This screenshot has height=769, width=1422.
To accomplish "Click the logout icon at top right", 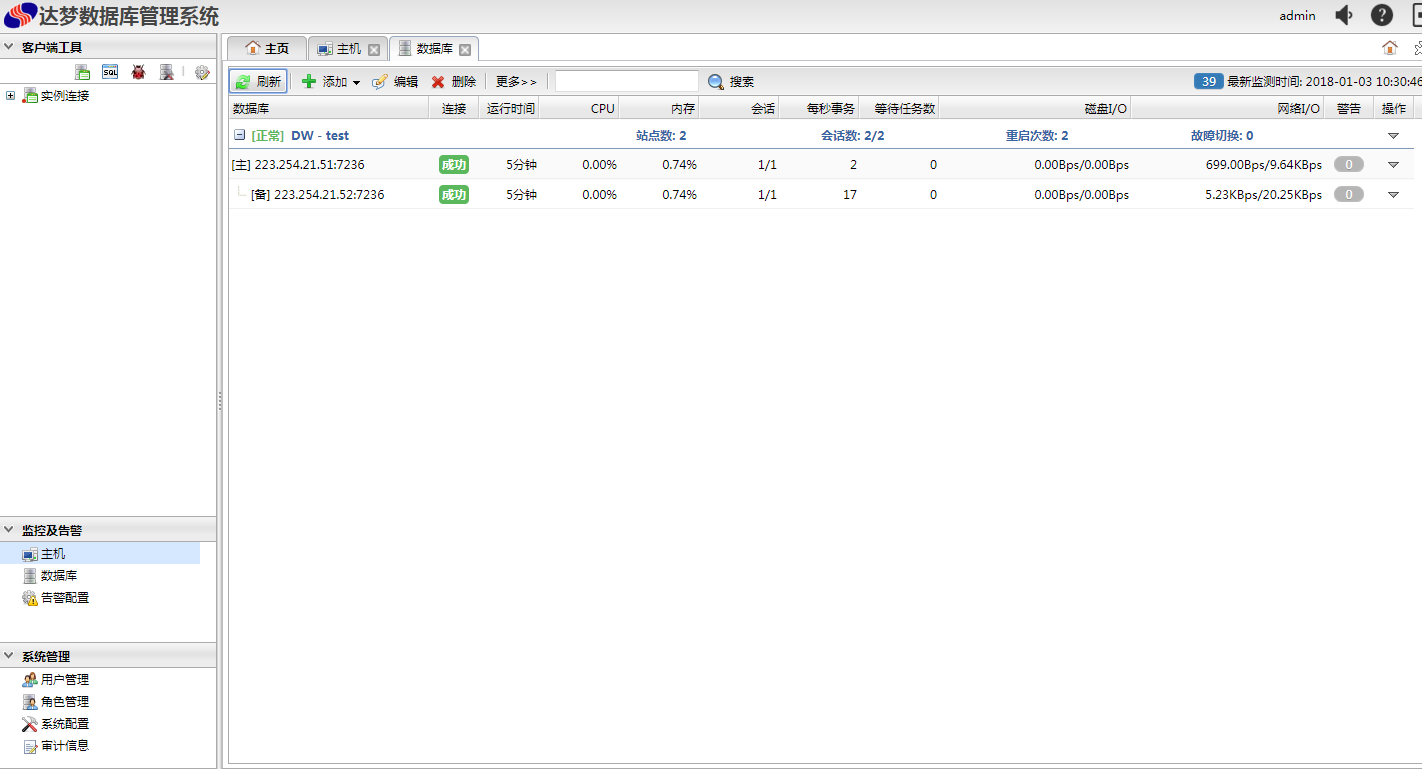I will 1416,15.
